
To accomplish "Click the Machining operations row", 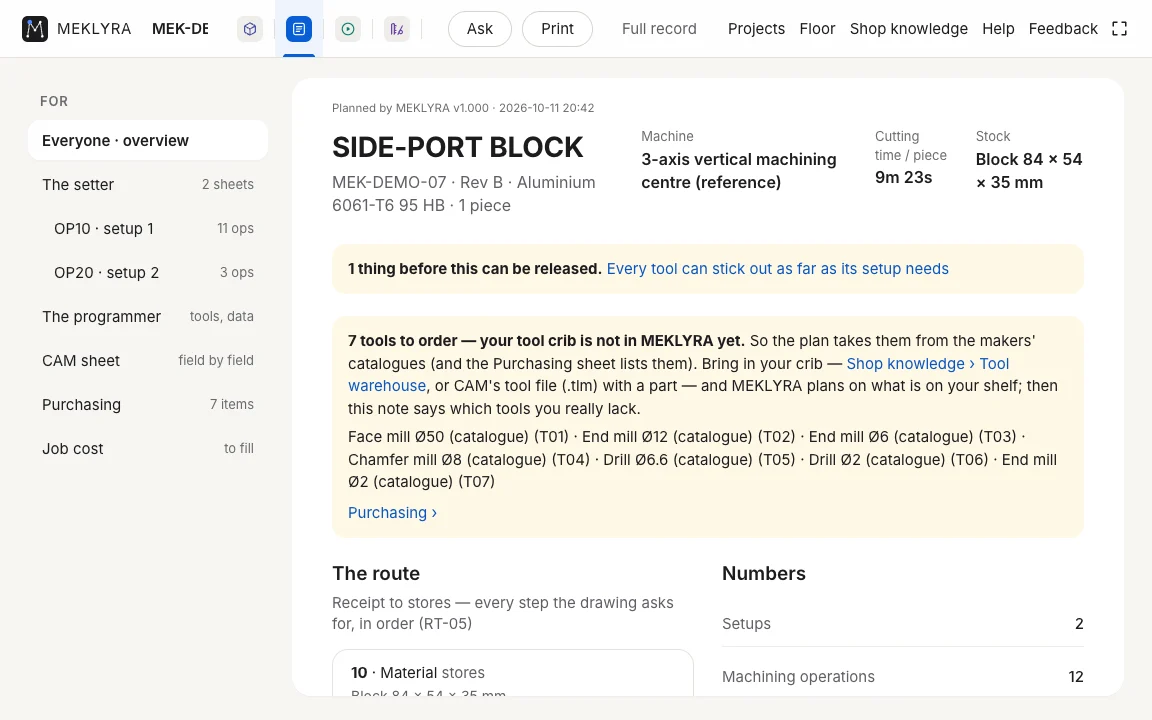I will point(903,677).
